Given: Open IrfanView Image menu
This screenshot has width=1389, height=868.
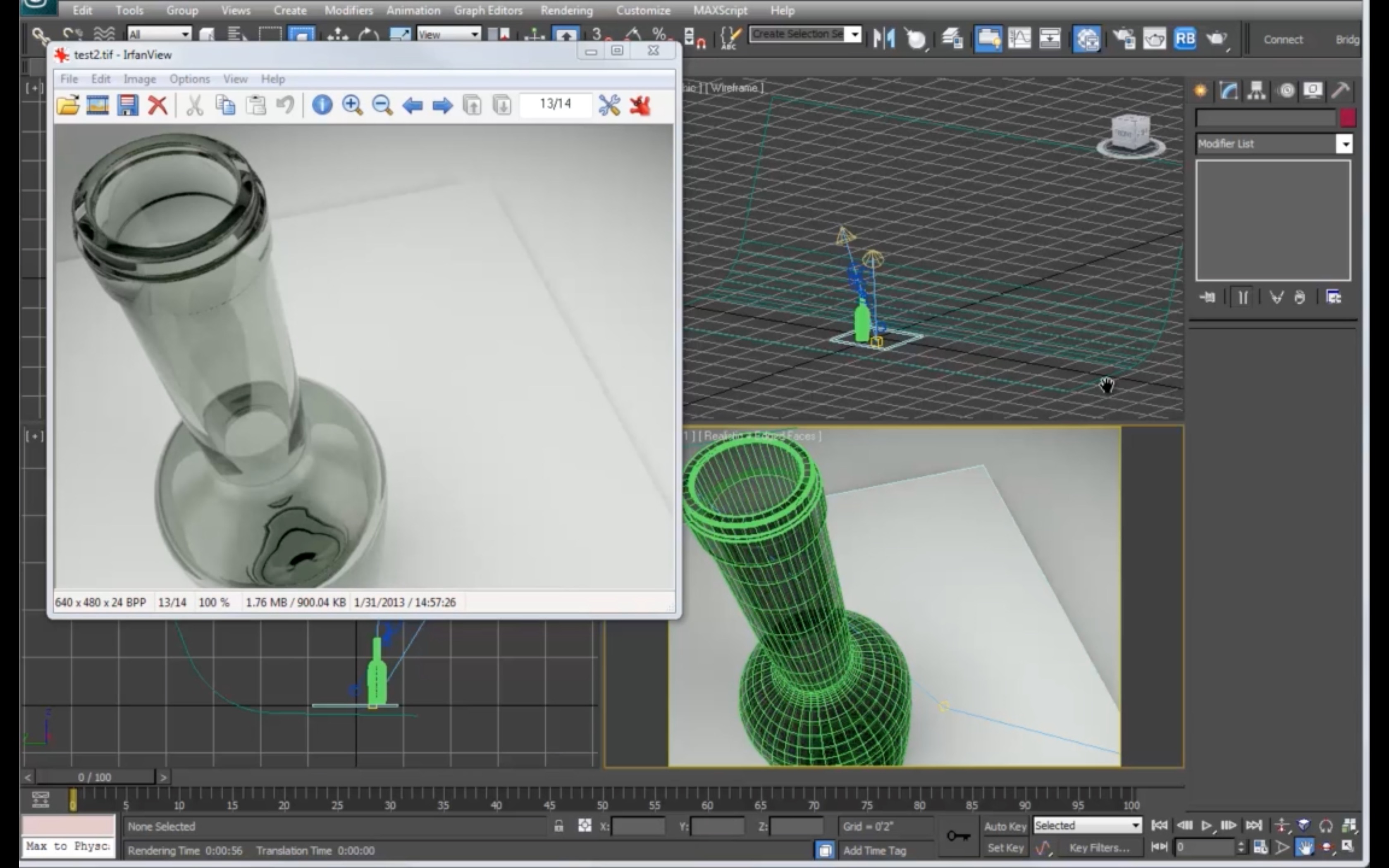Looking at the screenshot, I should [x=139, y=79].
